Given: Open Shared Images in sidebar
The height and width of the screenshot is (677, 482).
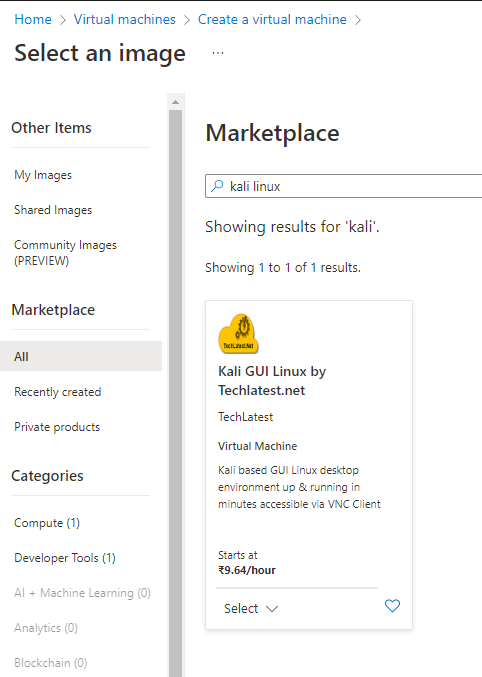Looking at the screenshot, I should [53, 210].
